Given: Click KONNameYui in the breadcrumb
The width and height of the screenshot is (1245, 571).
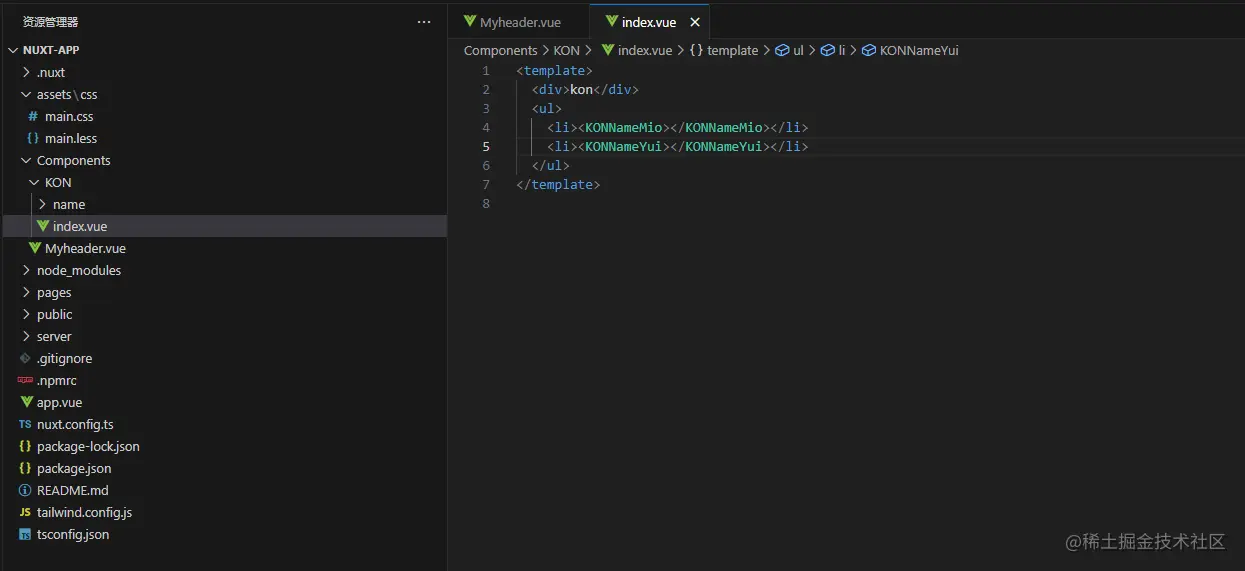Looking at the screenshot, I should pyautogui.click(x=919, y=50).
